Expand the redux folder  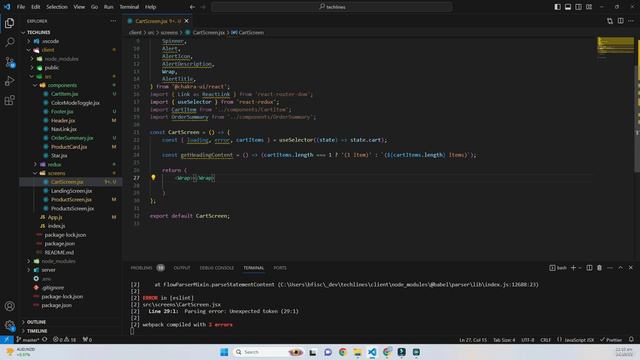tap(54, 164)
